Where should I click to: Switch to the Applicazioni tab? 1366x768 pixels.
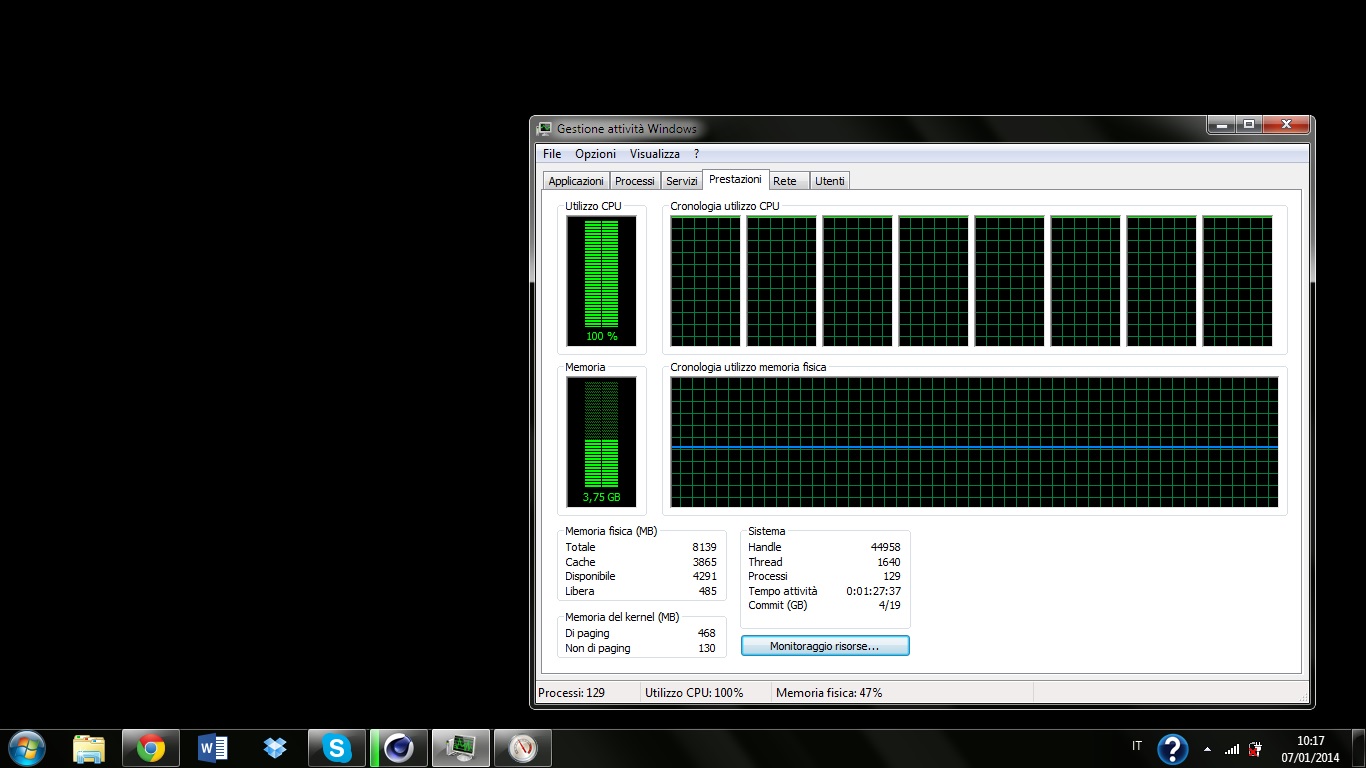point(576,181)
